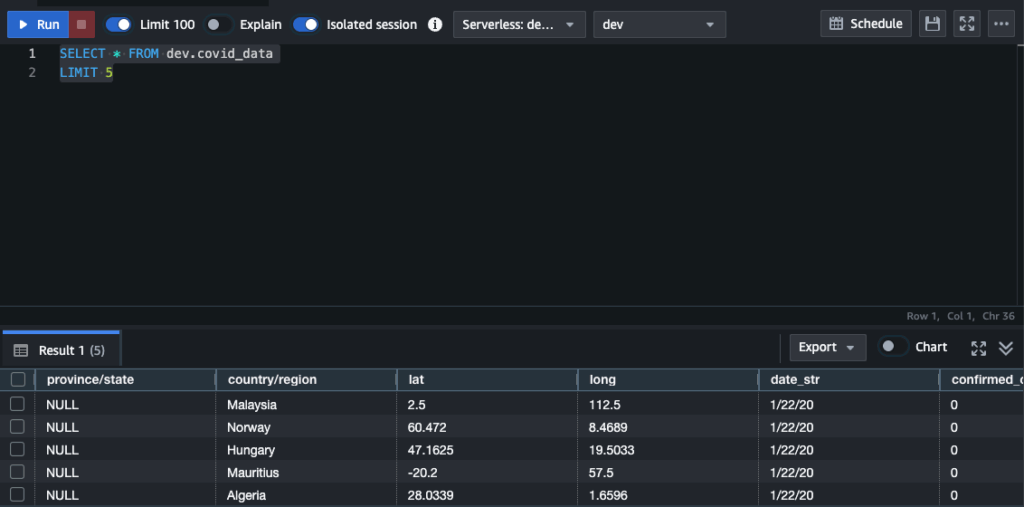Enable the Explain toggle
Viewport: 1024px width, 507px height.
[x=218, y=24]
